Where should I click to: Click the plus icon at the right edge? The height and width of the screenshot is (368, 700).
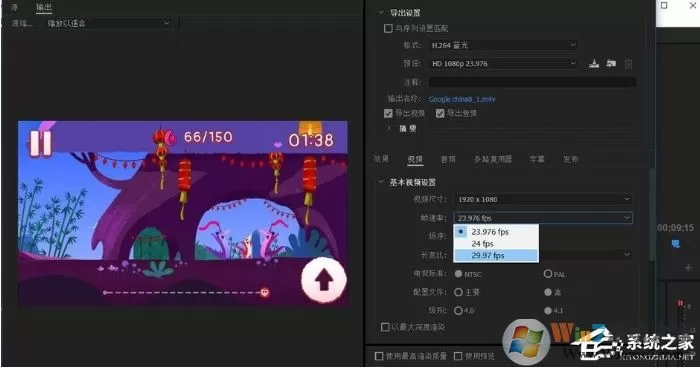(688, 268)
